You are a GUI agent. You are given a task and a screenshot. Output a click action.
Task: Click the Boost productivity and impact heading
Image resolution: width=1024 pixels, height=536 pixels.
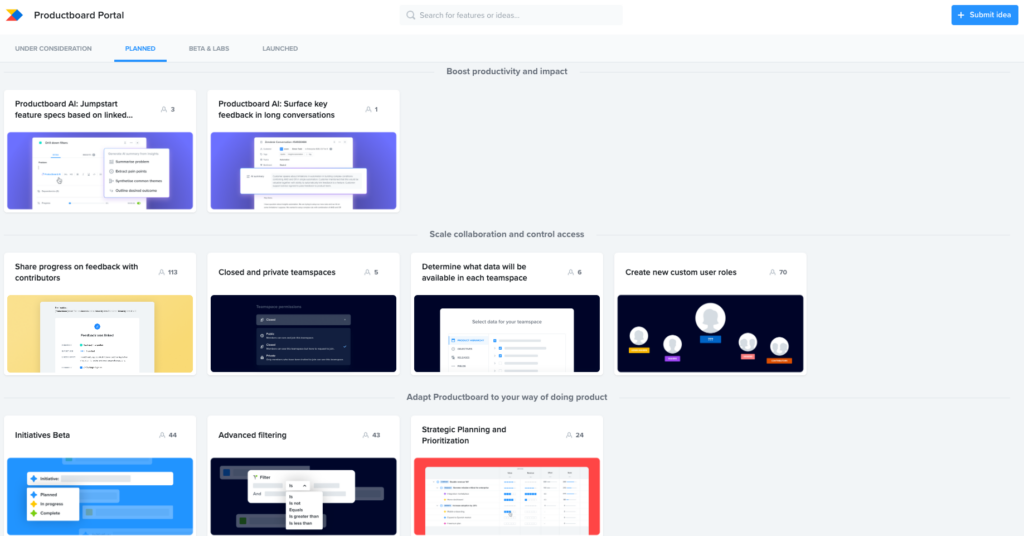[507, 71]
